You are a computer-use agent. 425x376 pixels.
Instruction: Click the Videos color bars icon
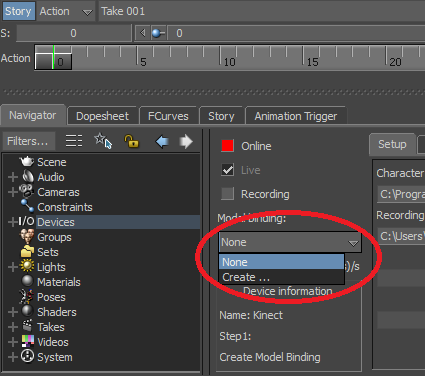click(x=28, y=341)
